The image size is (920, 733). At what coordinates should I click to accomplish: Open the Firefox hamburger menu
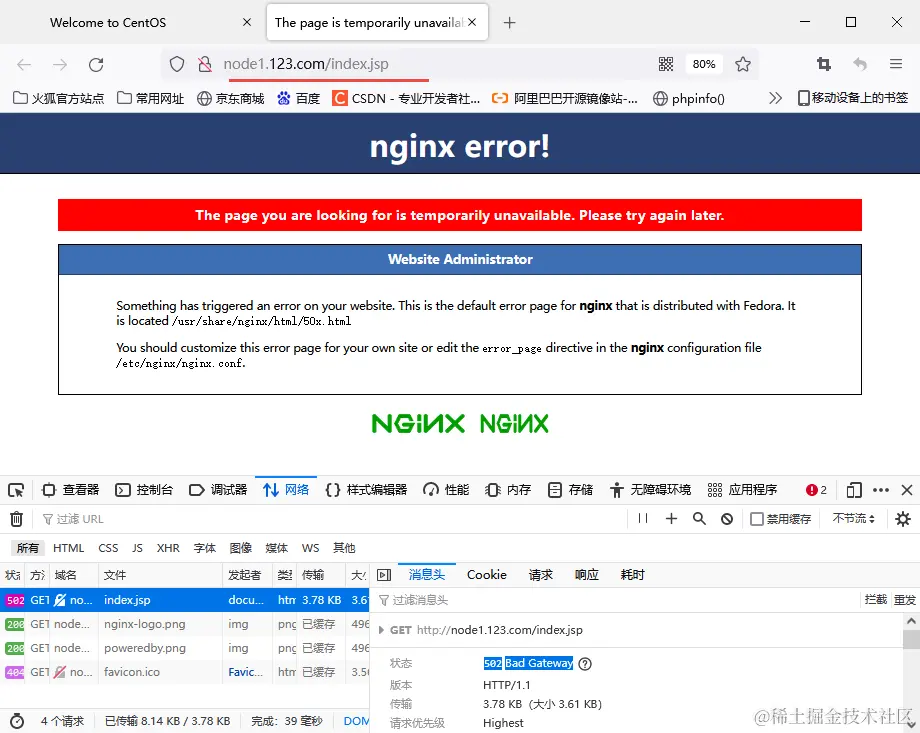pos(896,64)
